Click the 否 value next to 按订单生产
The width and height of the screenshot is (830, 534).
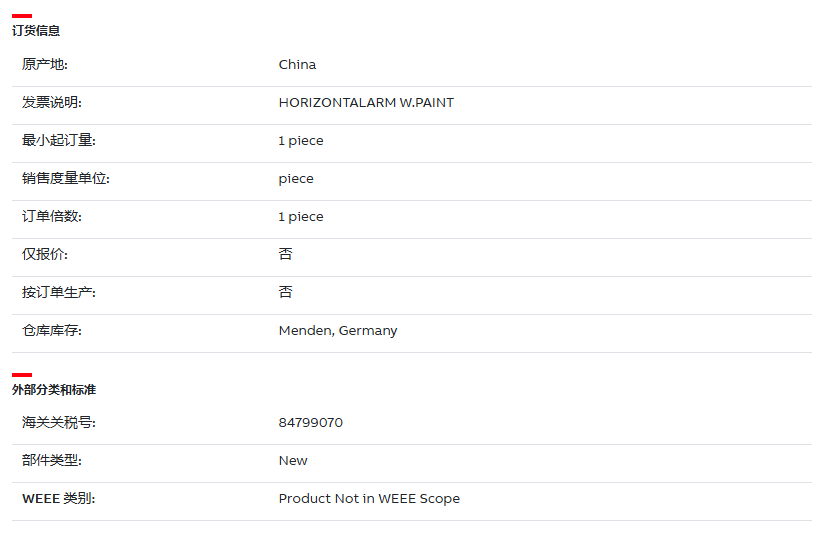pyautogui.click(x=285, y=292)
